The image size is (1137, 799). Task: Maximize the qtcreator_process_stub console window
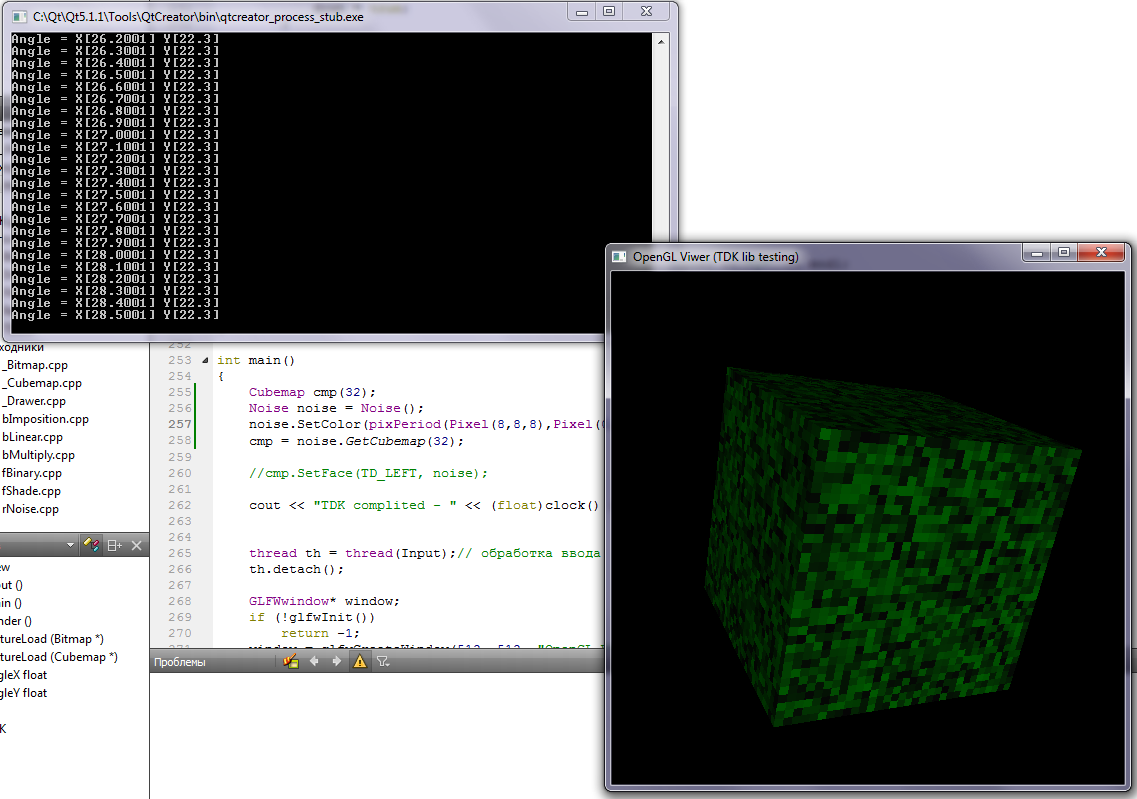pos(609,12)
